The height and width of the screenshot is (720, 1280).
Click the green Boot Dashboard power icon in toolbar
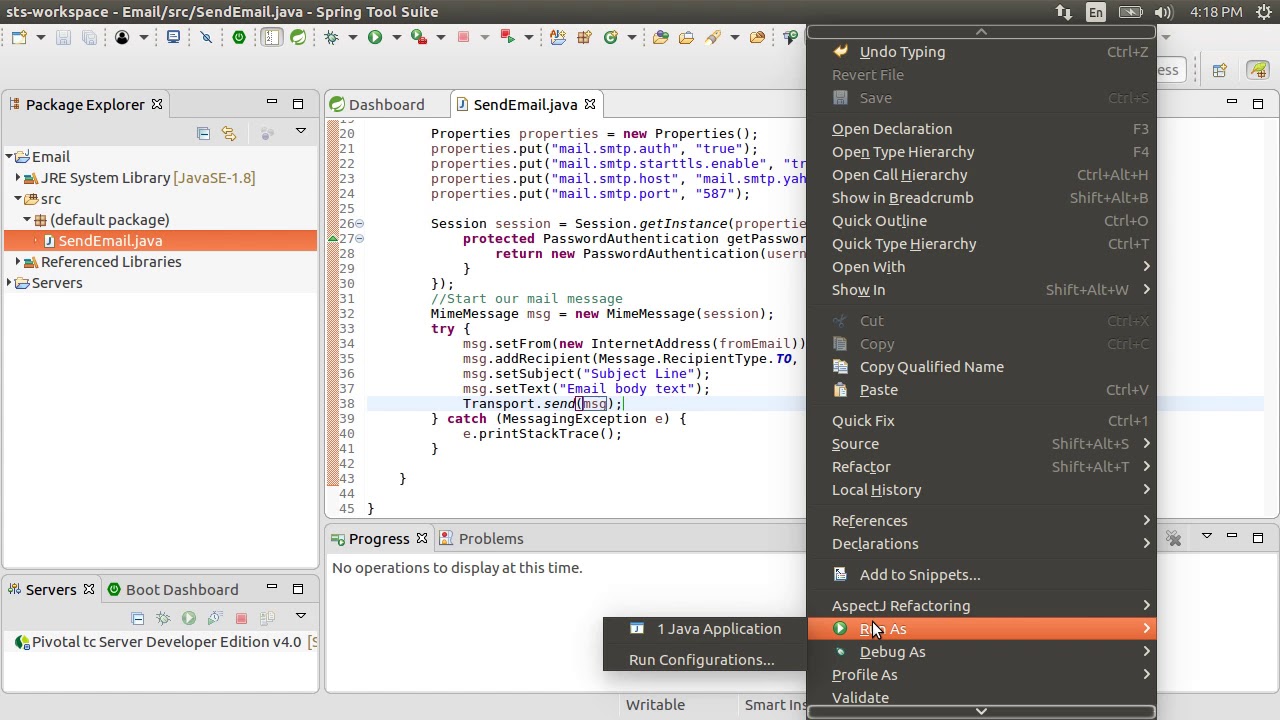[239, 37]
